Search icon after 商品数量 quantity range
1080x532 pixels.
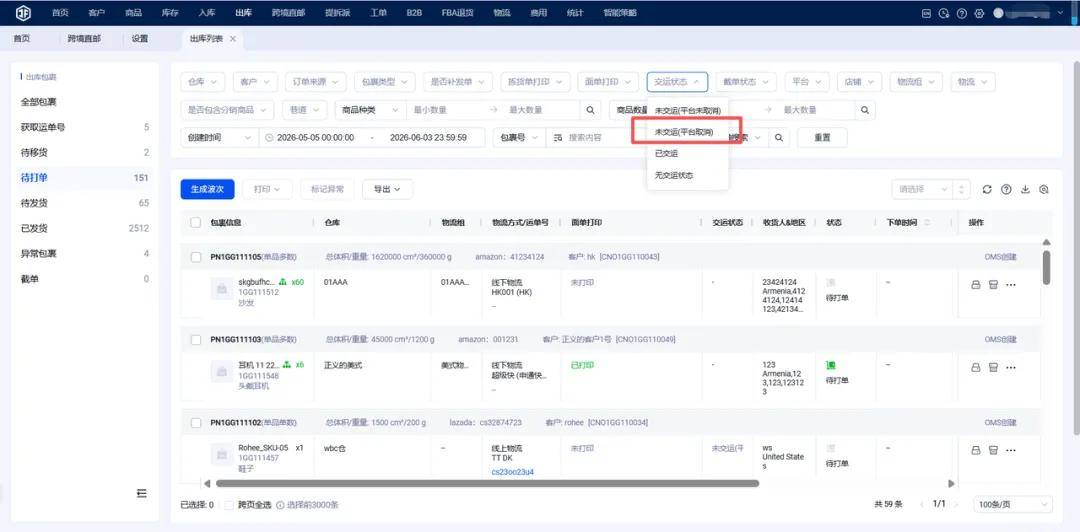[x=865, y=110]
